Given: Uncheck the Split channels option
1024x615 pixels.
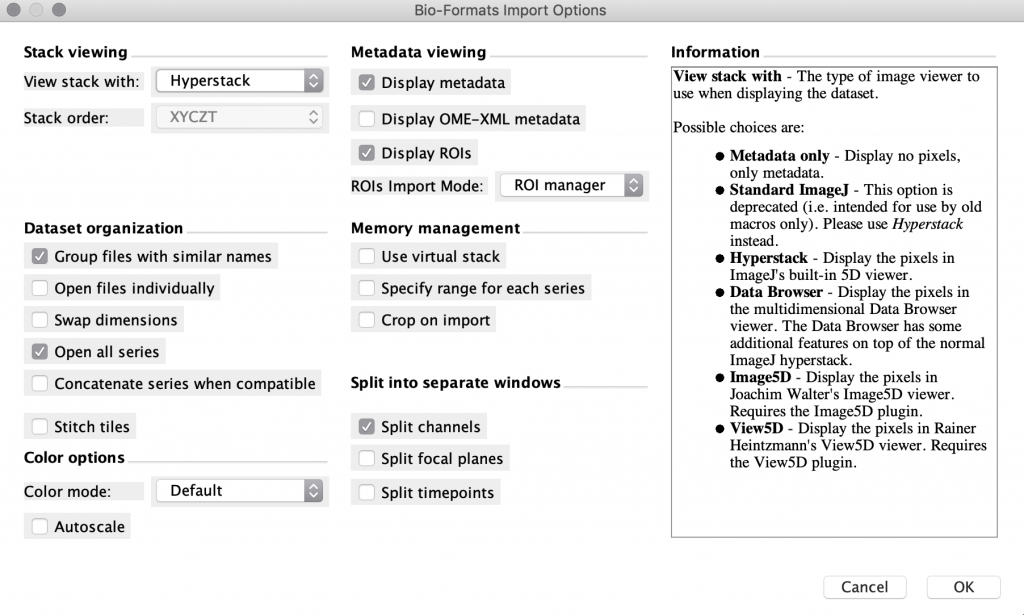Looking at the screenshot, I should [x=366, y=427].
